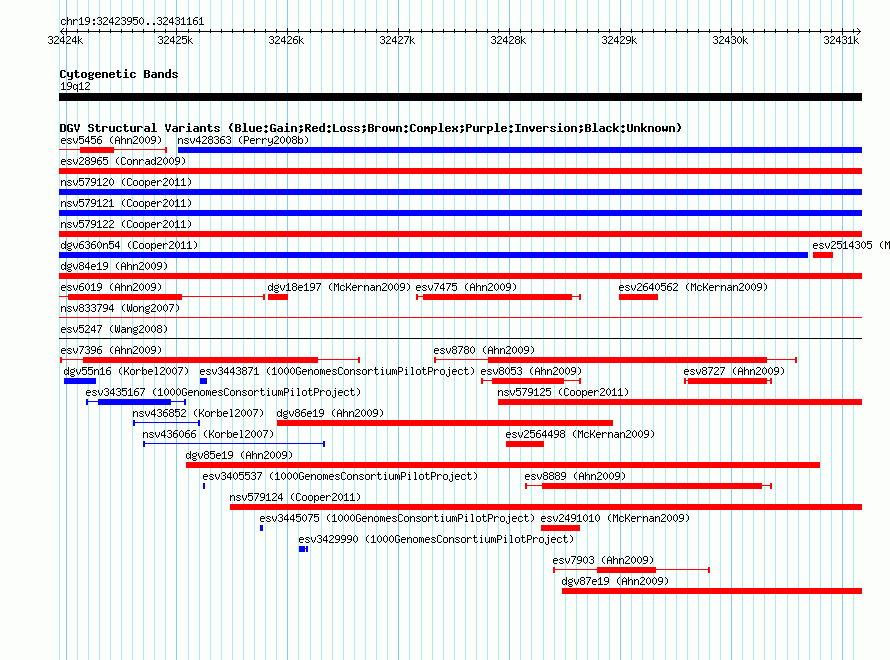Select the esv2514305 variant label
Screen dimensions: 890x660
[850, 245]
